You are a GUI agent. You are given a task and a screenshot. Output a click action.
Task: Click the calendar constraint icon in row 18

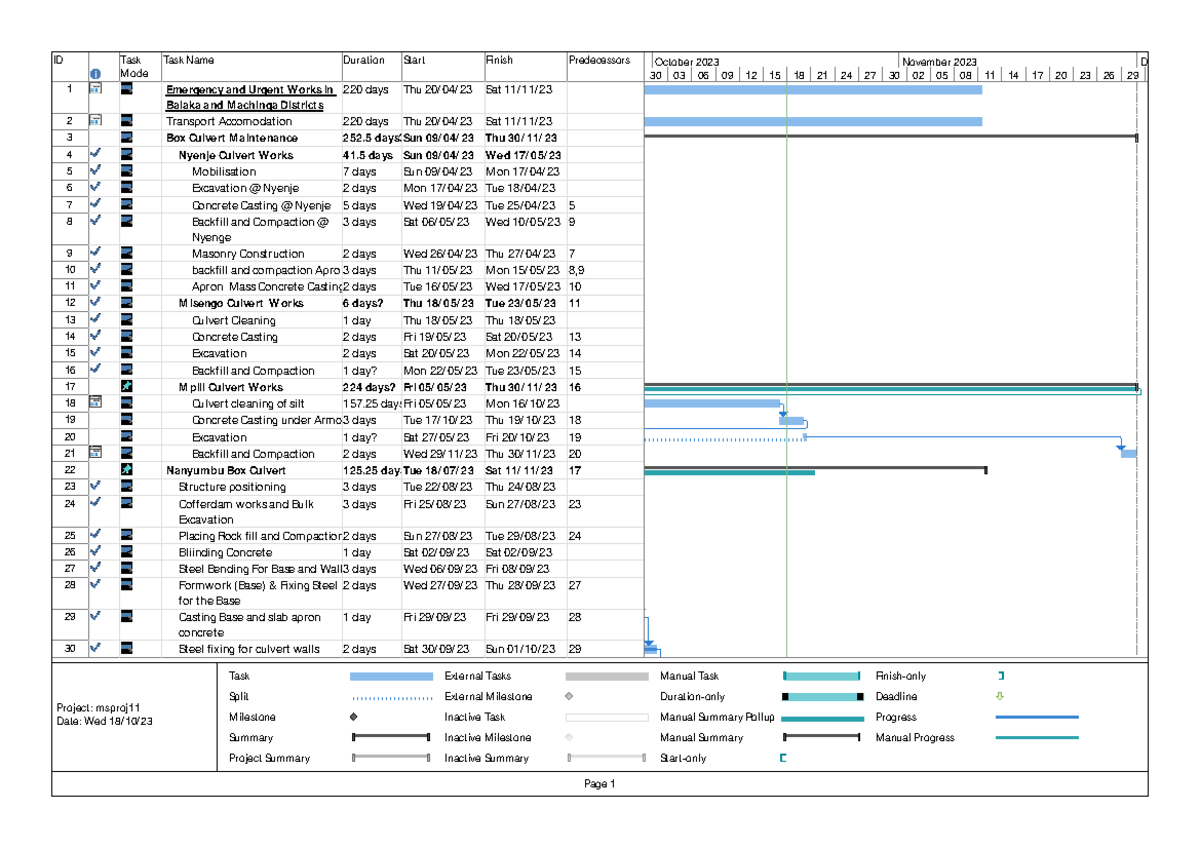pyautogui.click(x=95, y=403)
